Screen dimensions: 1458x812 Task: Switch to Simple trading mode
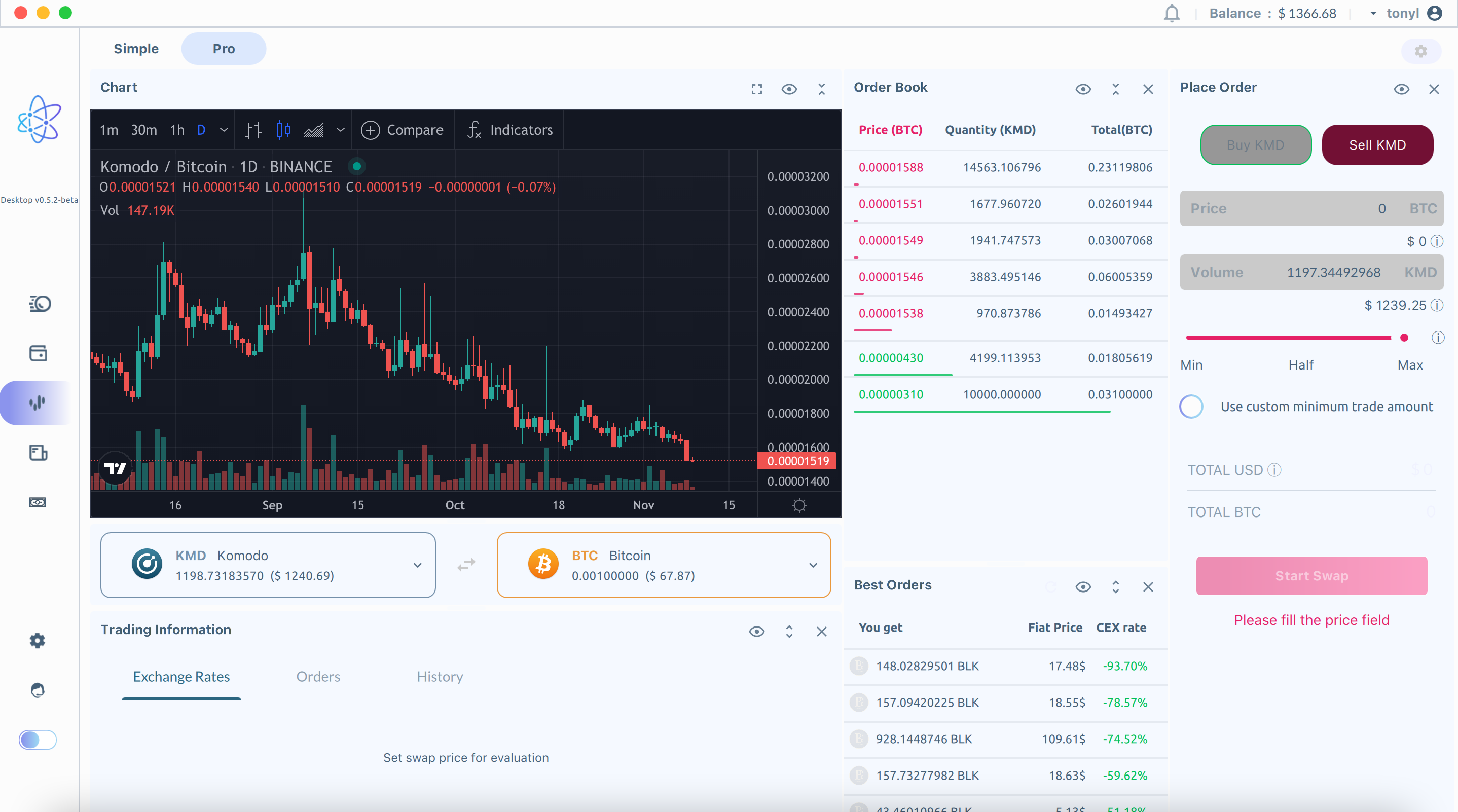click(136, 49)
